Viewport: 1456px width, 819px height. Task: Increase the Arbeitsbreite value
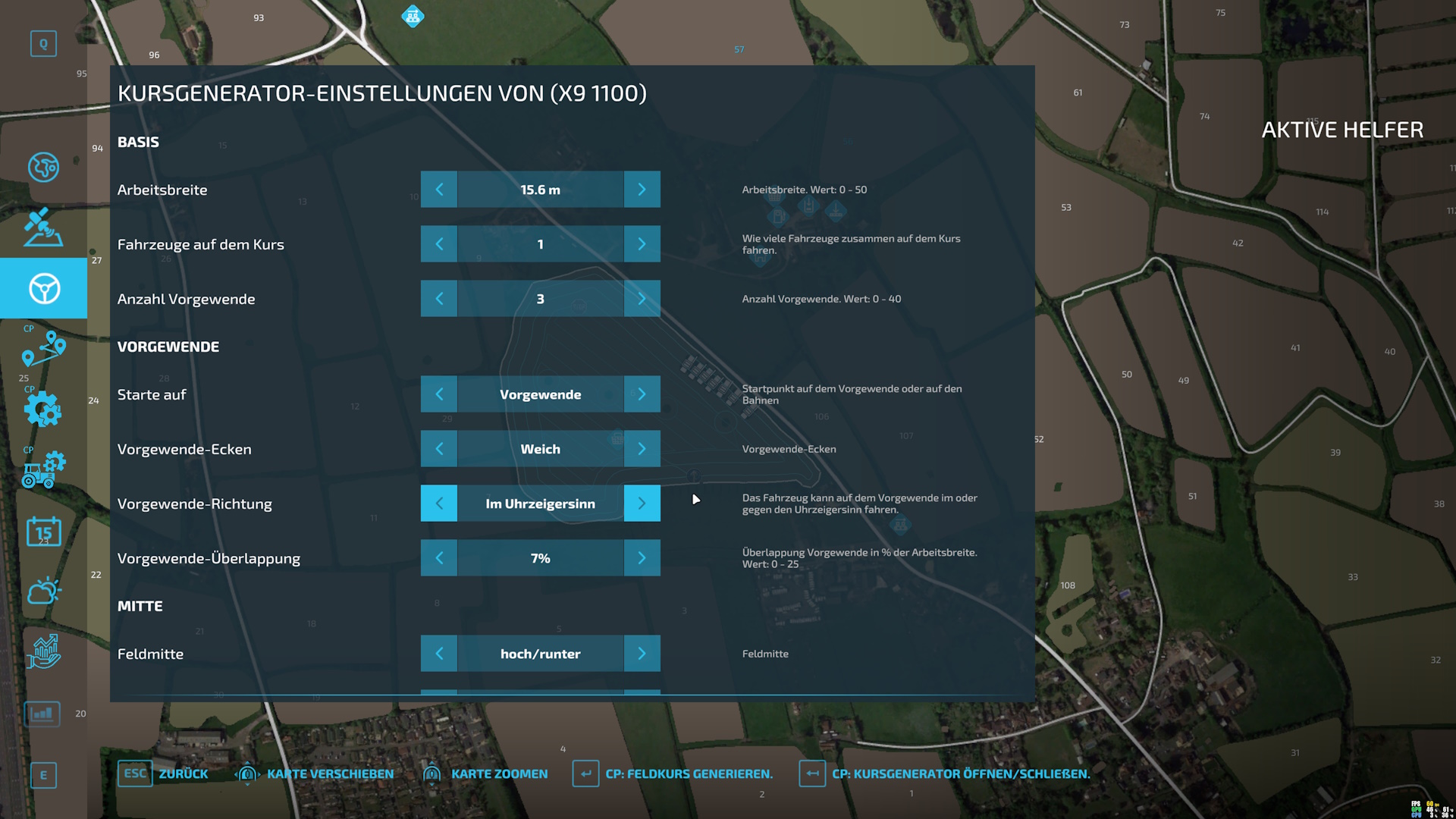(642, 190)
